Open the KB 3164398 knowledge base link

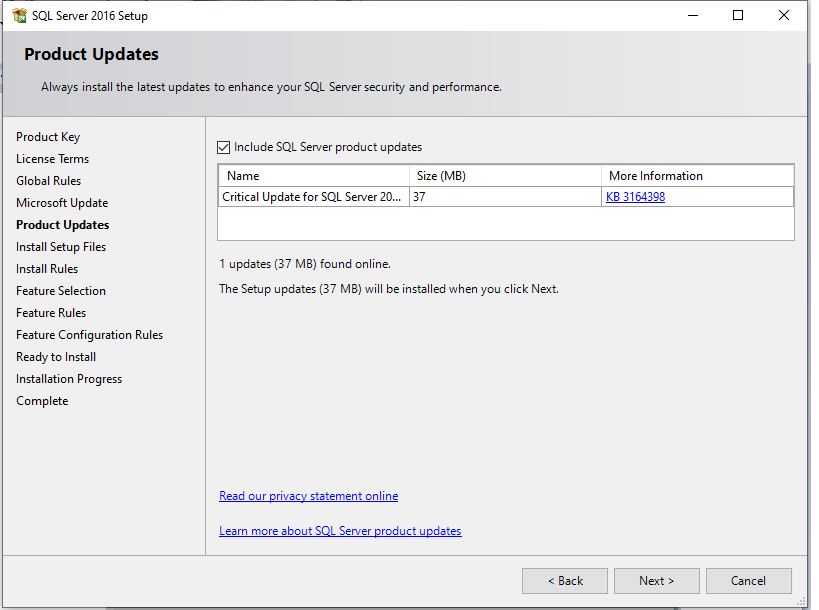[x=634, y=196]
